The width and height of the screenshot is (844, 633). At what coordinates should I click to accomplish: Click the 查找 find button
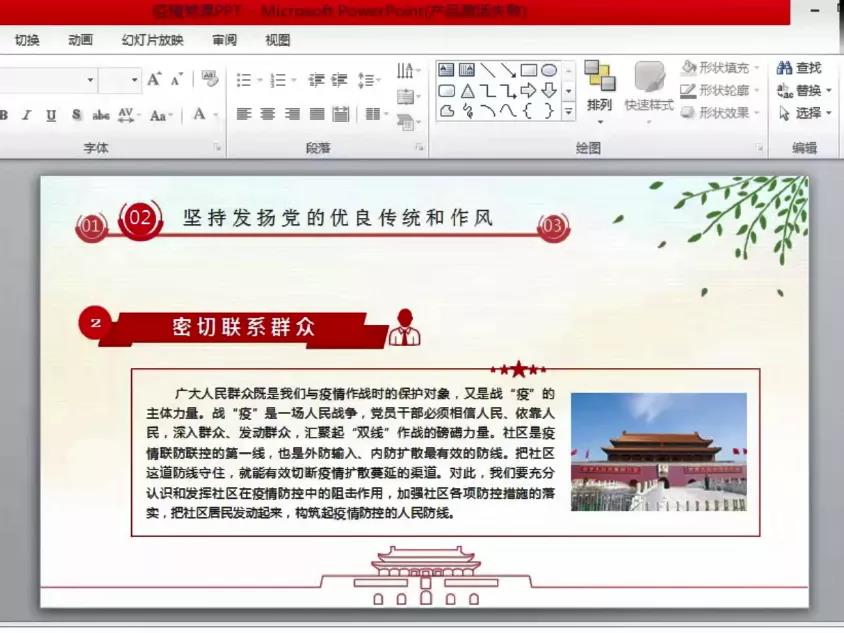(x=800, y=68)
